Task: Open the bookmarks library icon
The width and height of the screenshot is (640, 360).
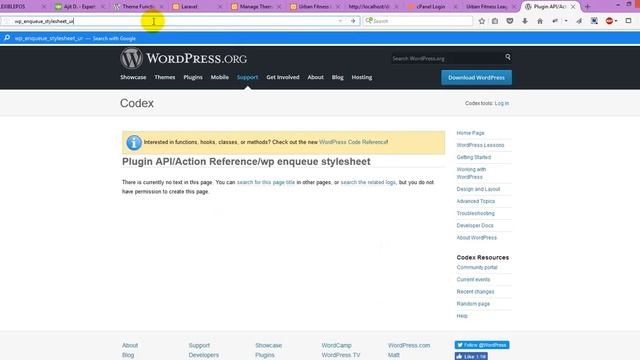Action: point(495,21)
